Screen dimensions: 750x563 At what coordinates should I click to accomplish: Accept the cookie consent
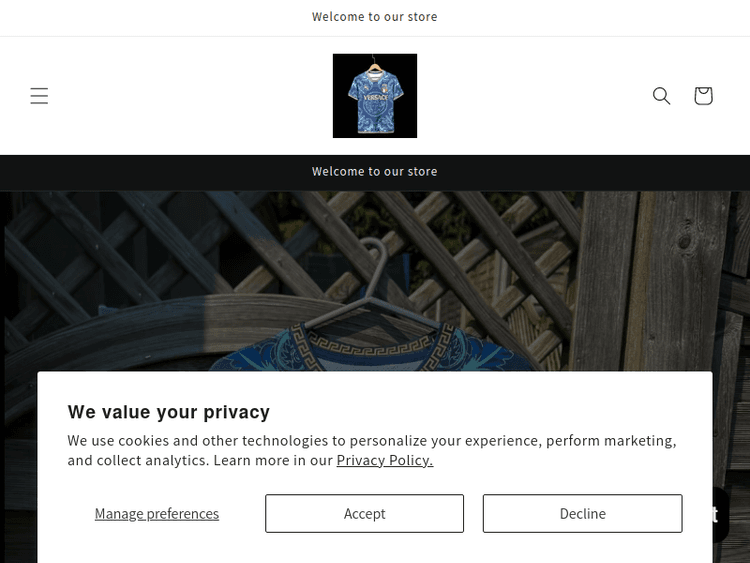[364, 514]
